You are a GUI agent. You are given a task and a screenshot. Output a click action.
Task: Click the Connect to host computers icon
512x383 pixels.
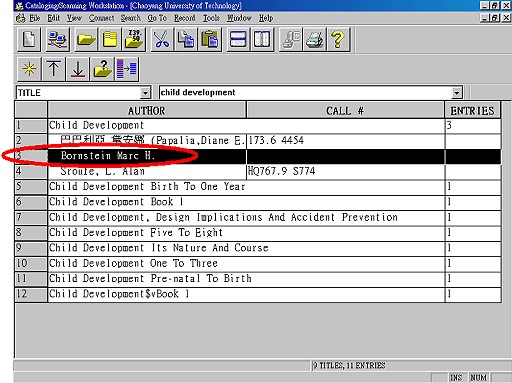coord(58,40)
